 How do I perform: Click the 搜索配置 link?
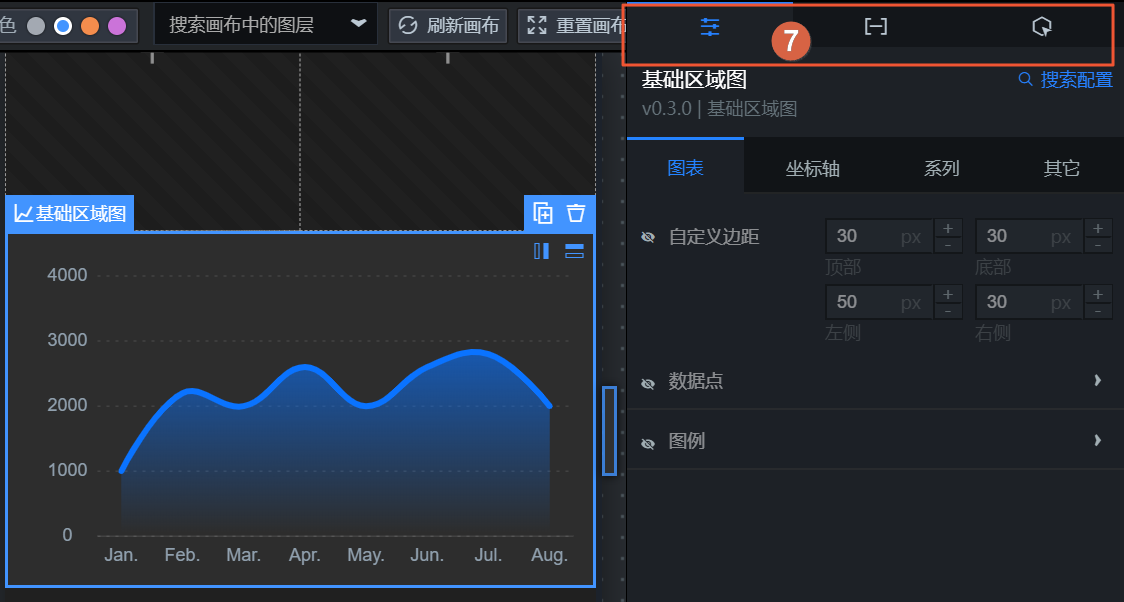coord(1066,79)
